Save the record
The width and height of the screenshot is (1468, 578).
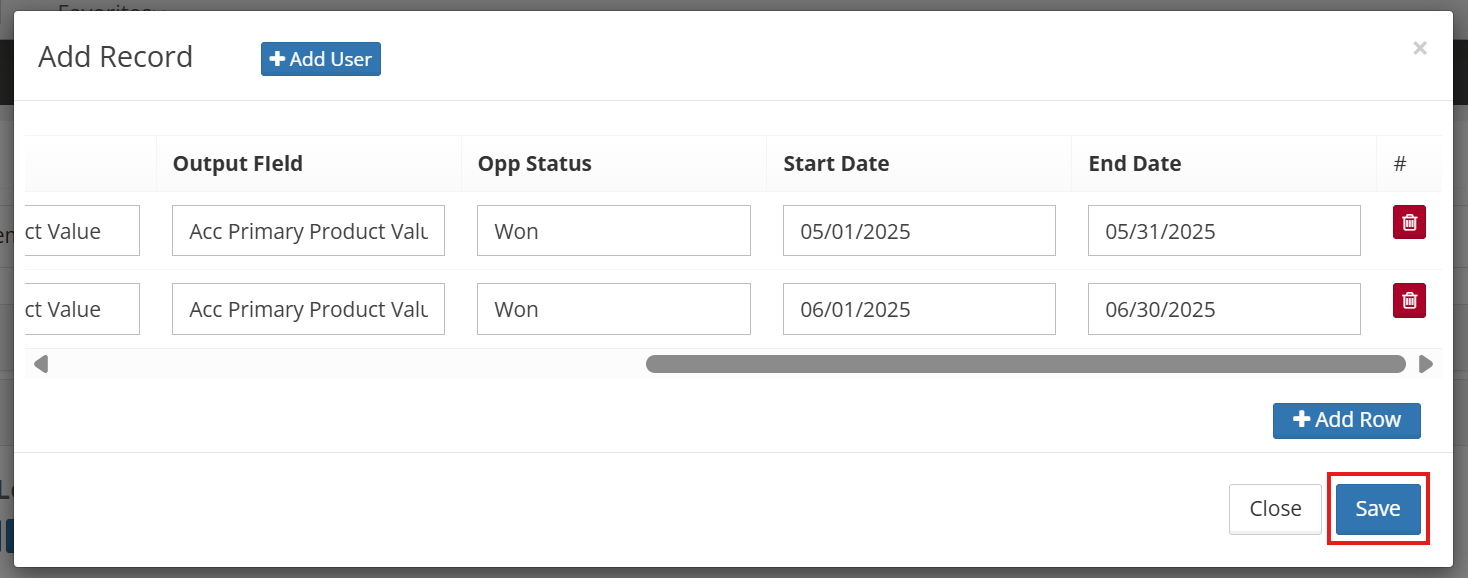coord(1377,509)
